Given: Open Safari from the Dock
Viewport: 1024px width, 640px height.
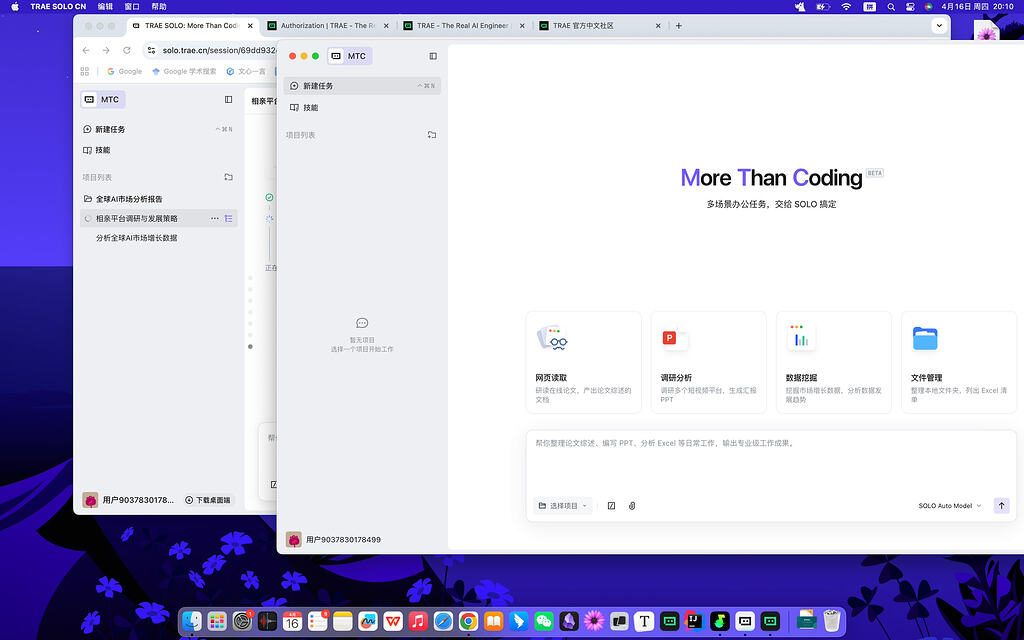Looking at the screenshot, I should pyautogui.click(x=443, y=620).
